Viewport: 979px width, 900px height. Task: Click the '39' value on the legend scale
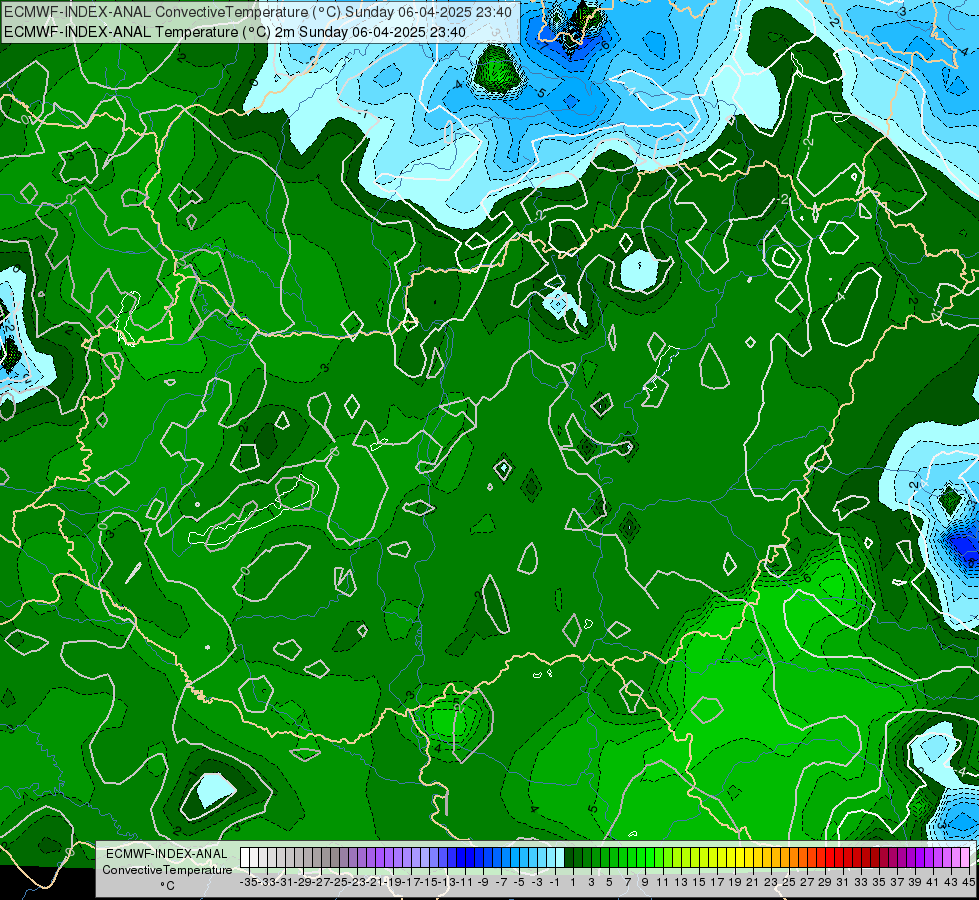click(x=915, y=882)
